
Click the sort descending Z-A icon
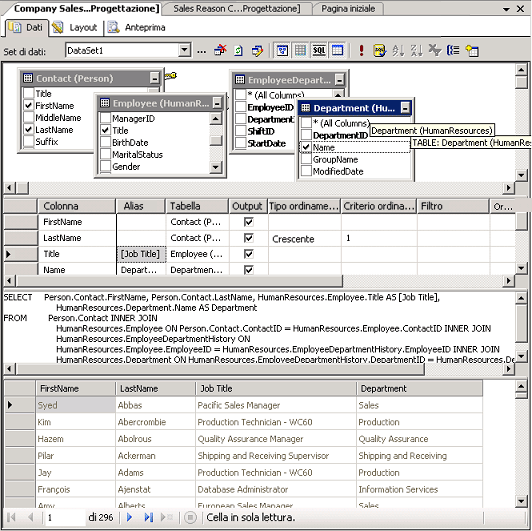(416, 51)
